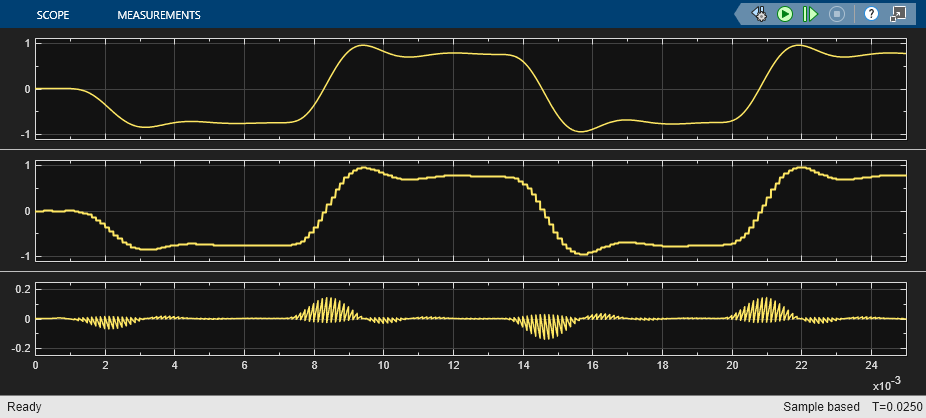Click the restore scope window icon
The height and width of the screenshot is (418, 926).
[898, 14]
